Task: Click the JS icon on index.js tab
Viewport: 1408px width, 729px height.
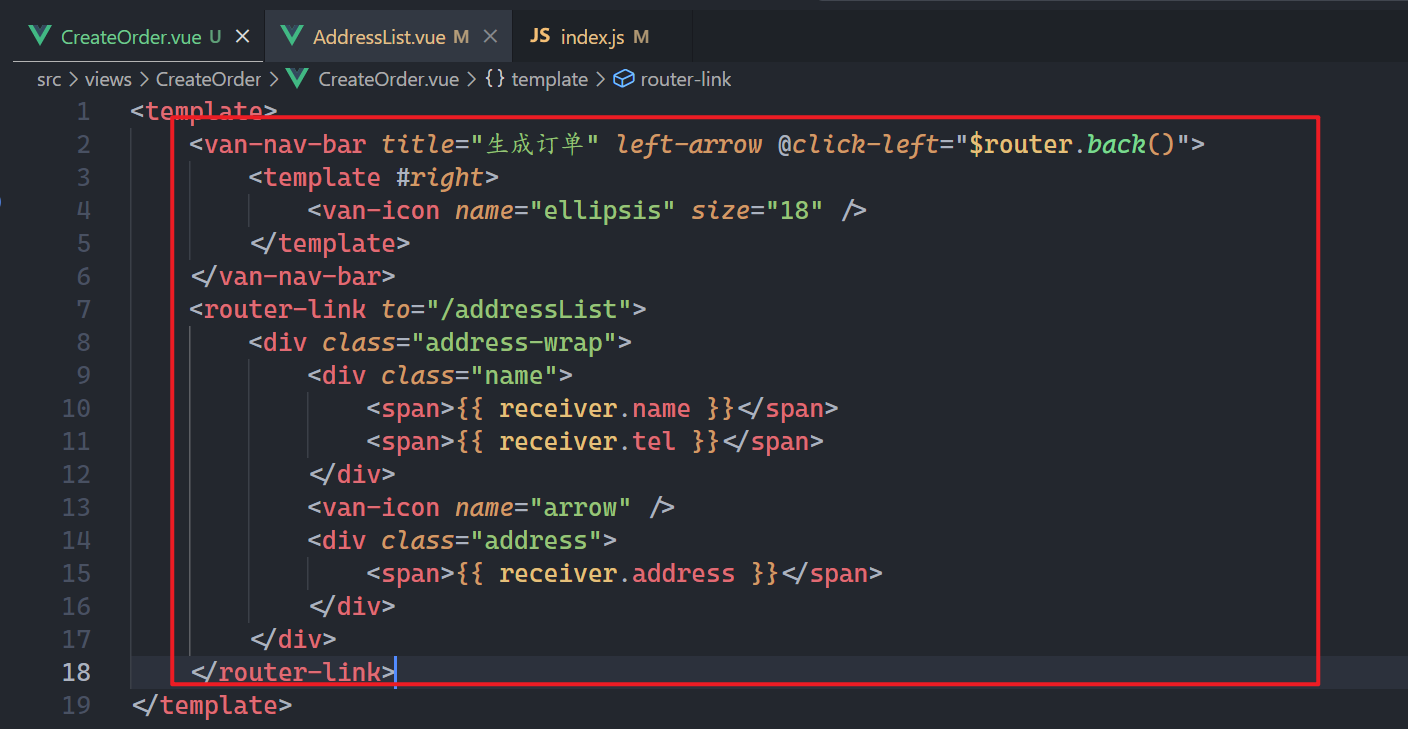Action: [539, 36]
